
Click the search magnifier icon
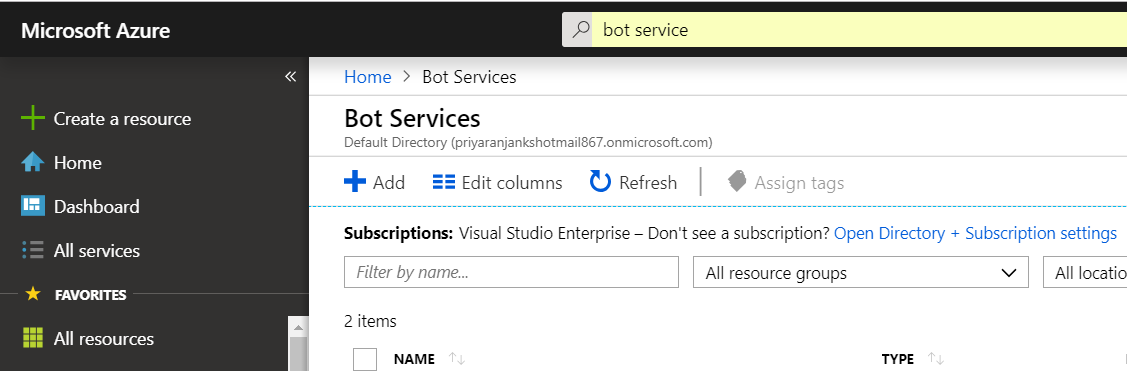pos(579,29)
